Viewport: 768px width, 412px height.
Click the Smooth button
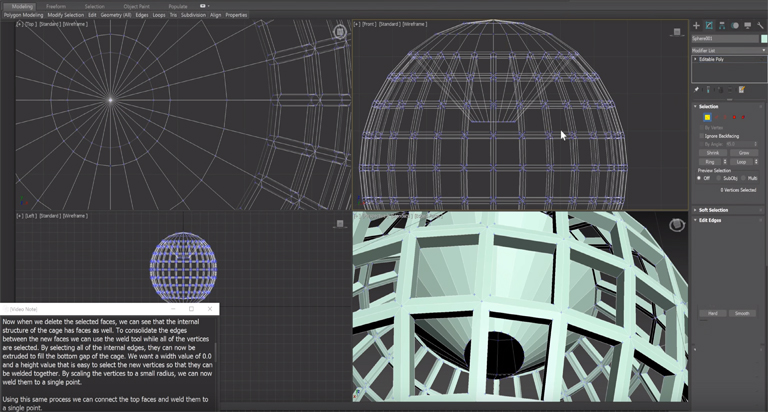tap(744, 313)
